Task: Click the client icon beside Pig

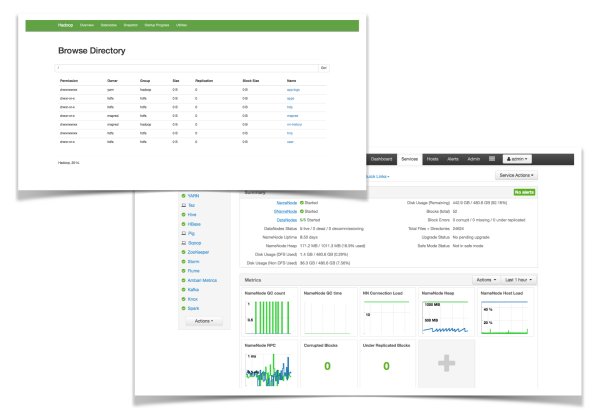Action: (x=183, y=233)
